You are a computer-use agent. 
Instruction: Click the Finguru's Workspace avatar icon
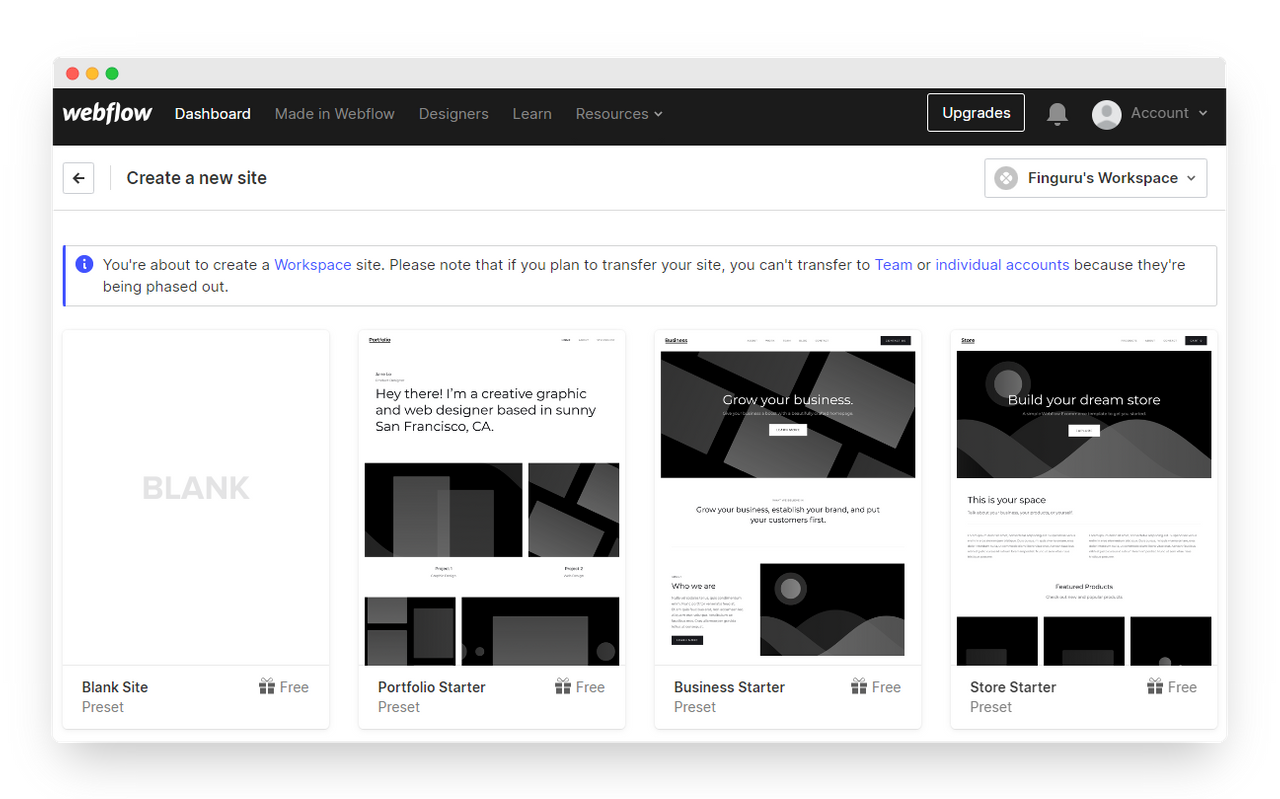point(1006,178)
